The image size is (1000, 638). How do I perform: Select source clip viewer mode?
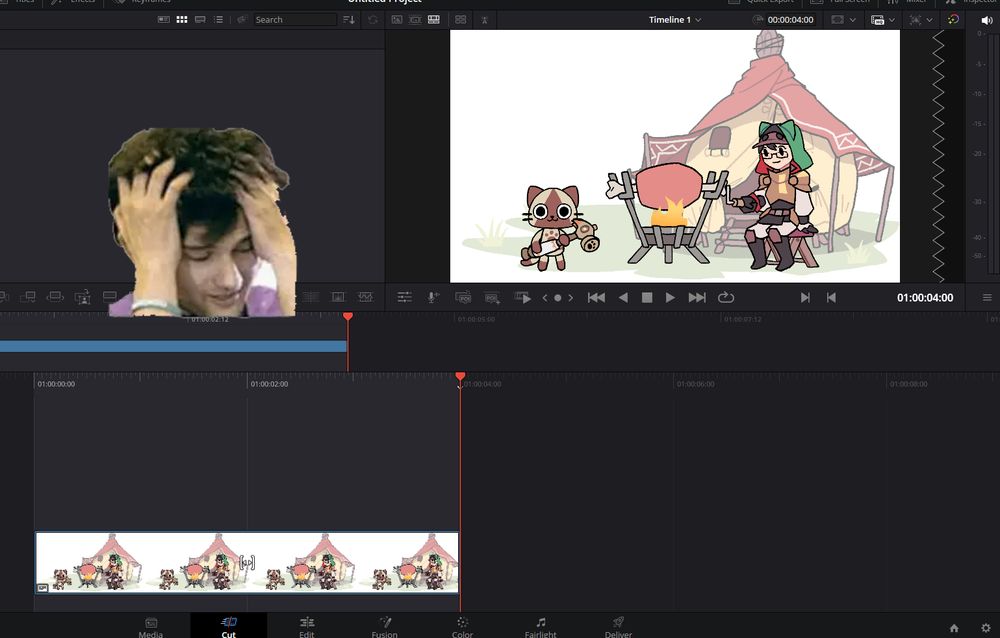click(x=397, y=20)
